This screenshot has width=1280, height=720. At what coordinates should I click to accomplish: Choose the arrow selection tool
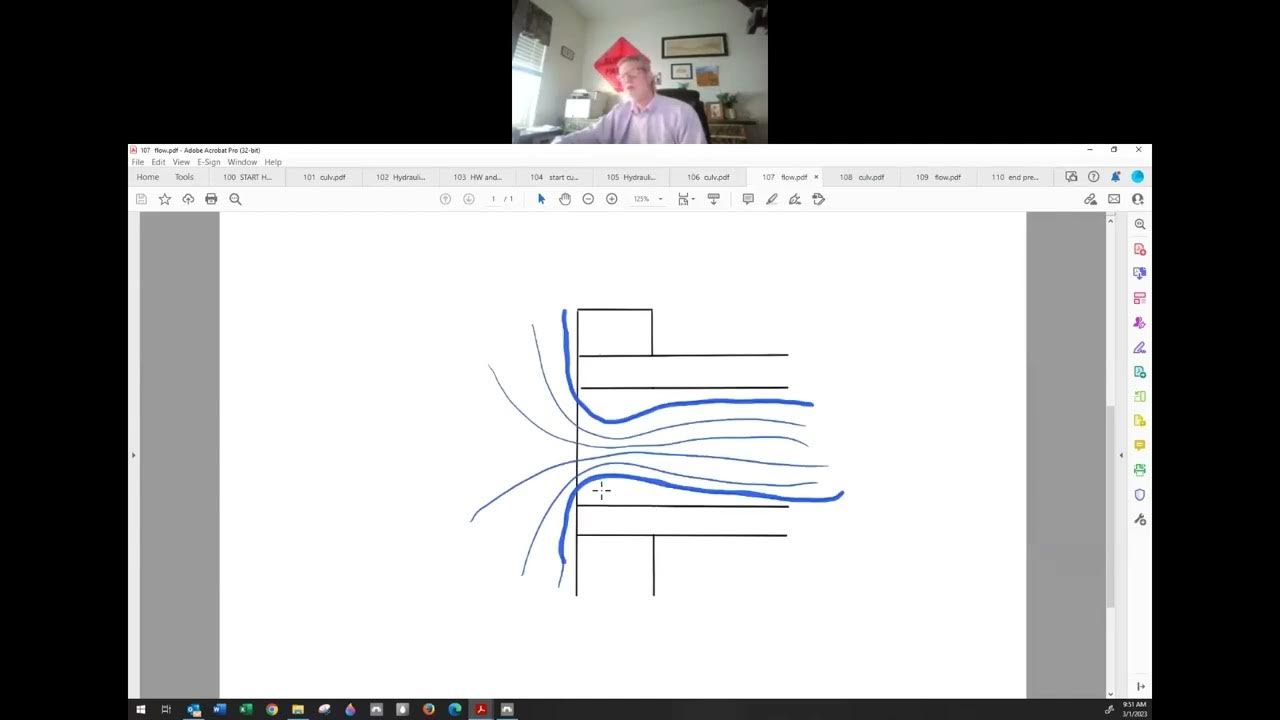point(541,199)
